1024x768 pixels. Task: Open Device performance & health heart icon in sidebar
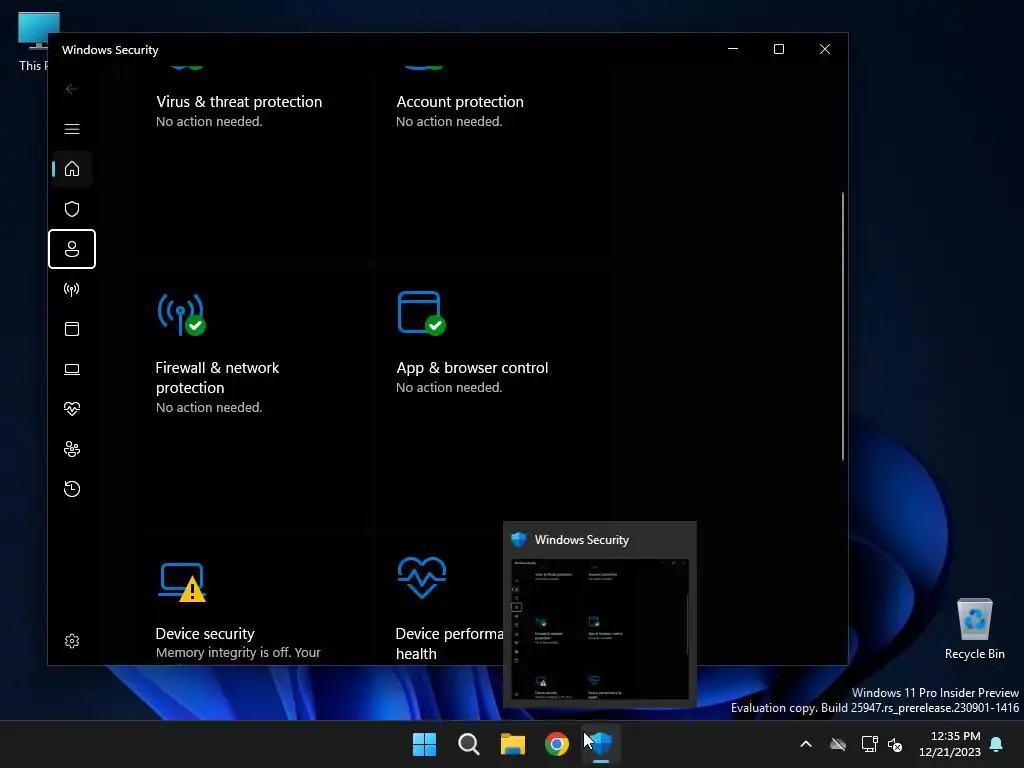click(x=72, y=409)
